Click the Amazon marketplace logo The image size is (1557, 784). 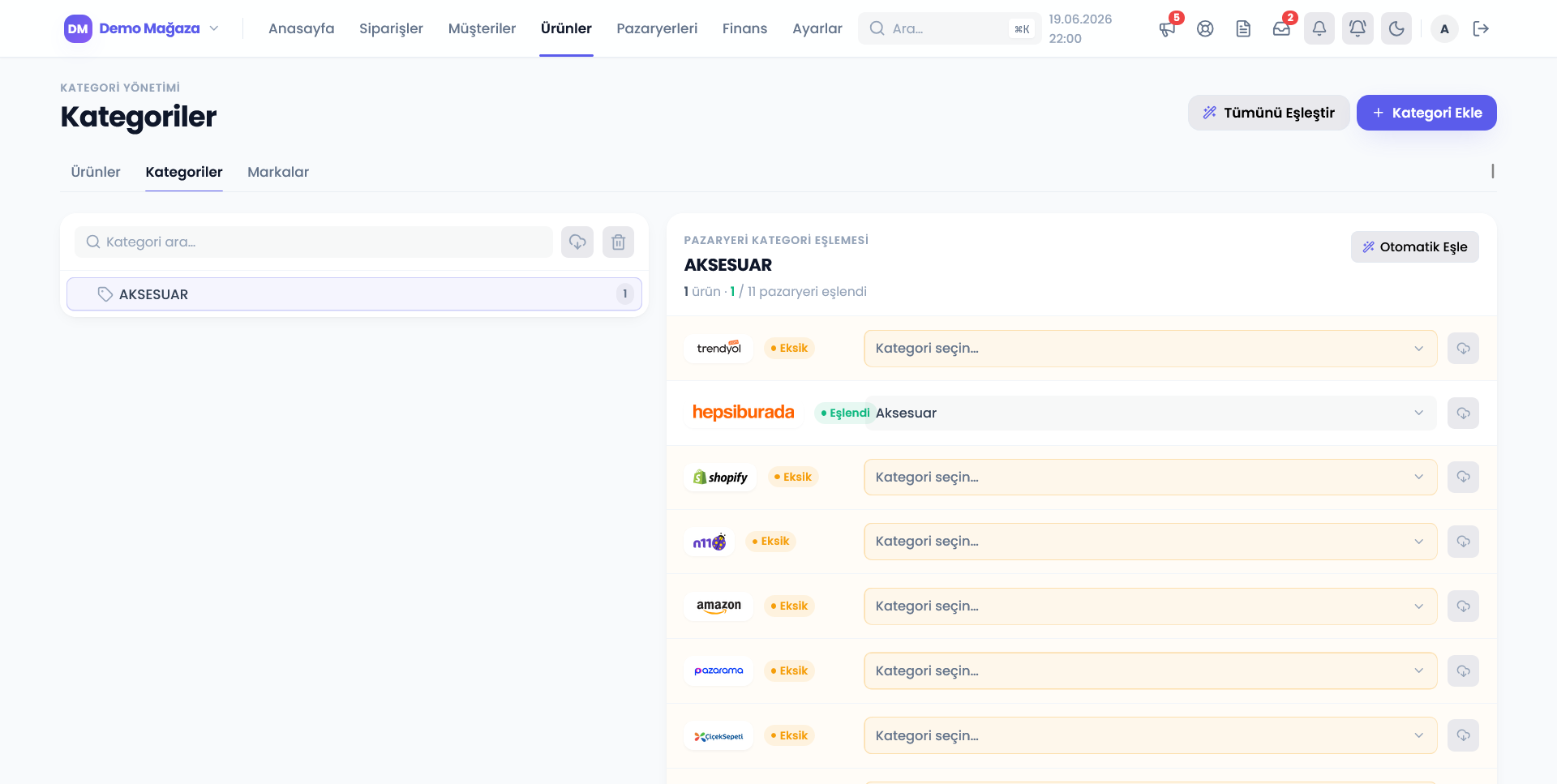(x=718, y=606)
